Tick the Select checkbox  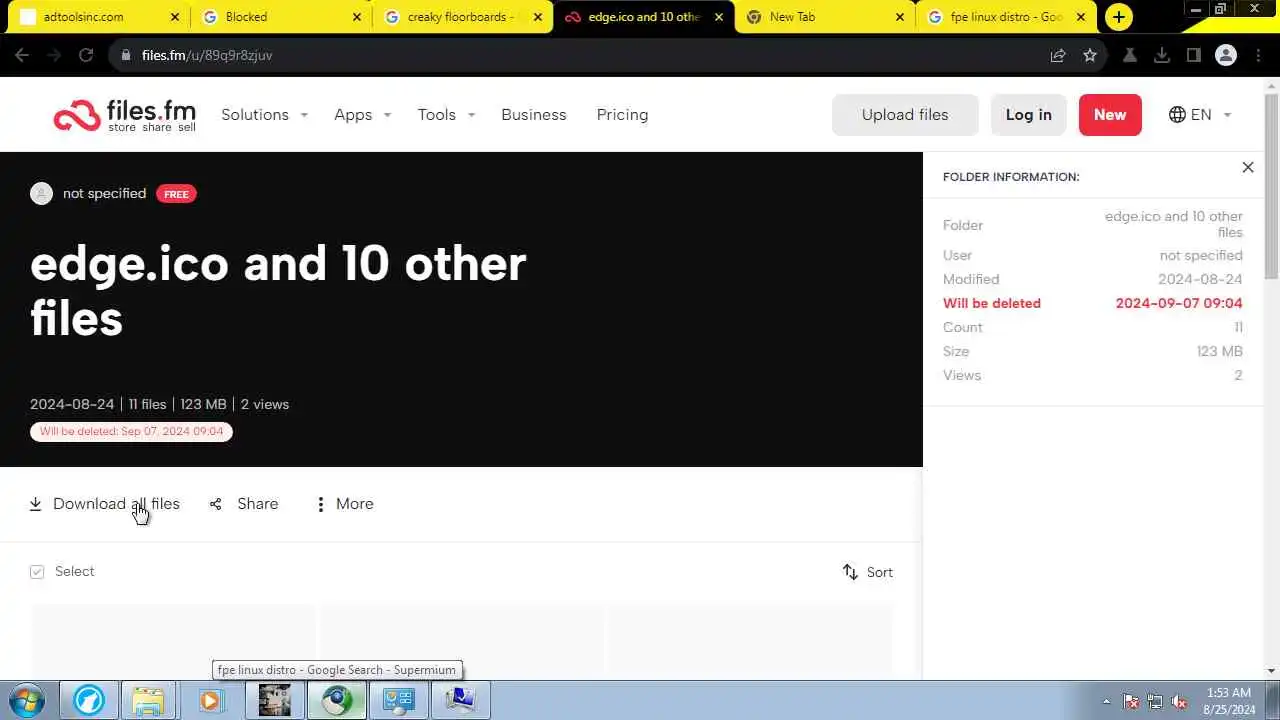[x=37, y=572]
